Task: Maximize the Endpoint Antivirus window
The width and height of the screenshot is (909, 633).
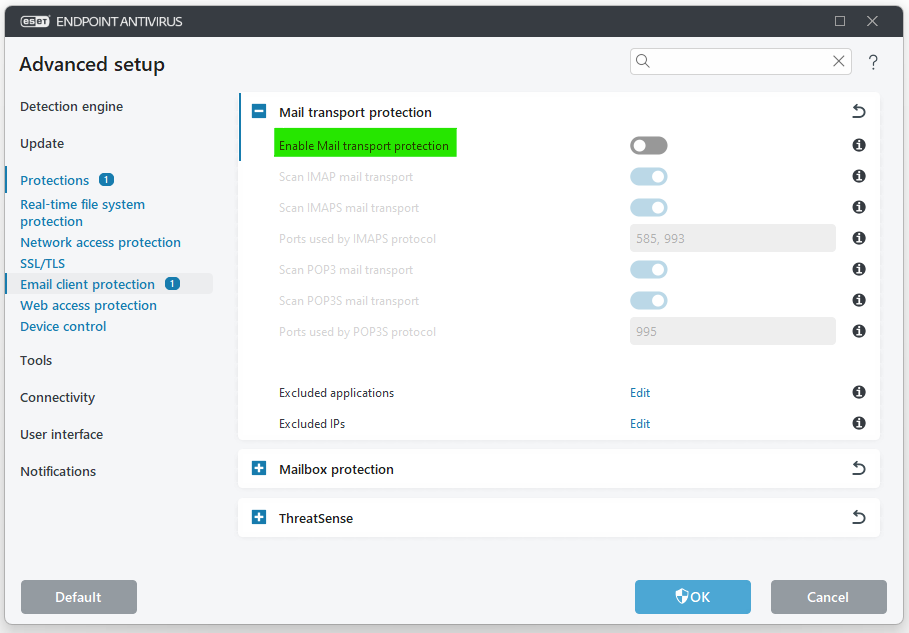Action: pyautogui.click(x=839, y=21)
